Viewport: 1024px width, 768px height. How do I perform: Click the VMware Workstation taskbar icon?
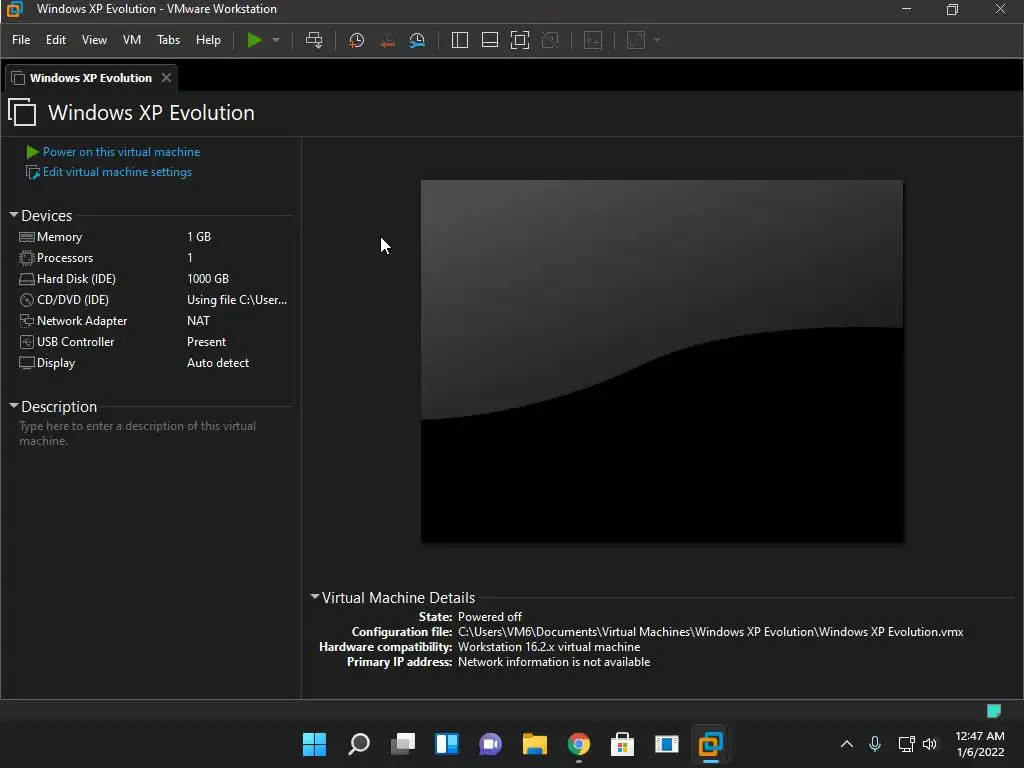tap(711, 744)
